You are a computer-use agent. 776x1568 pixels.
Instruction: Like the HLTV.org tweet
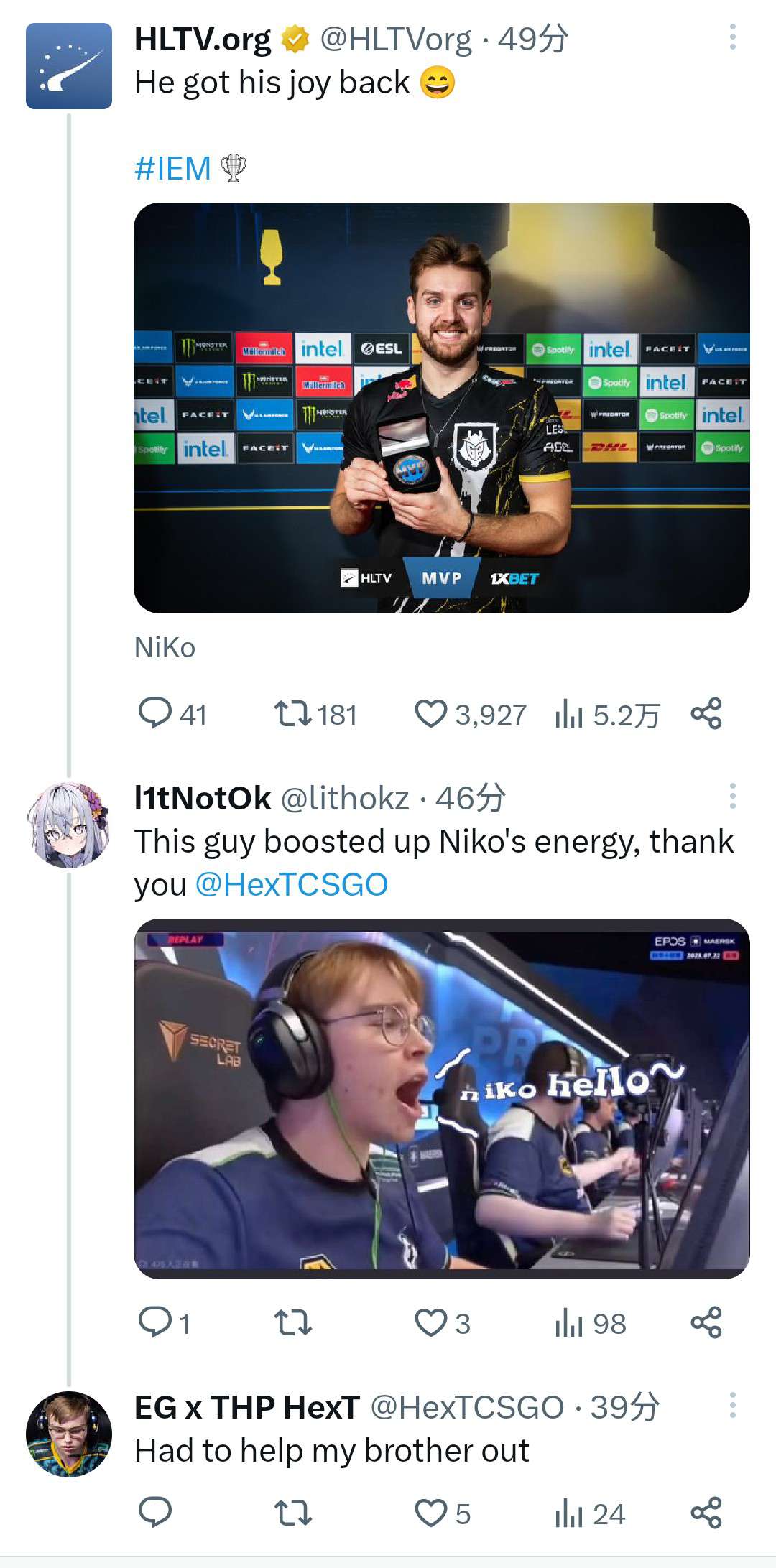tap(431, 715)
